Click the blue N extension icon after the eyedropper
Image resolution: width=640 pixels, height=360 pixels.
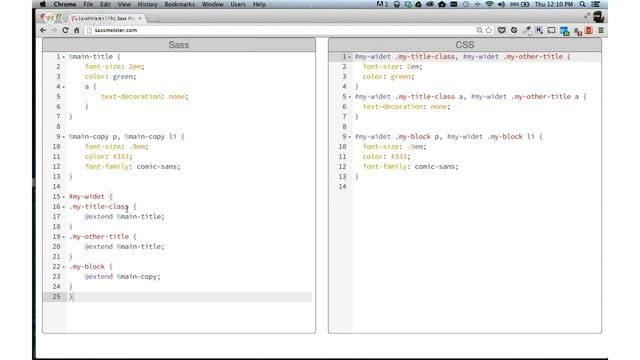[x=539, y=30]
